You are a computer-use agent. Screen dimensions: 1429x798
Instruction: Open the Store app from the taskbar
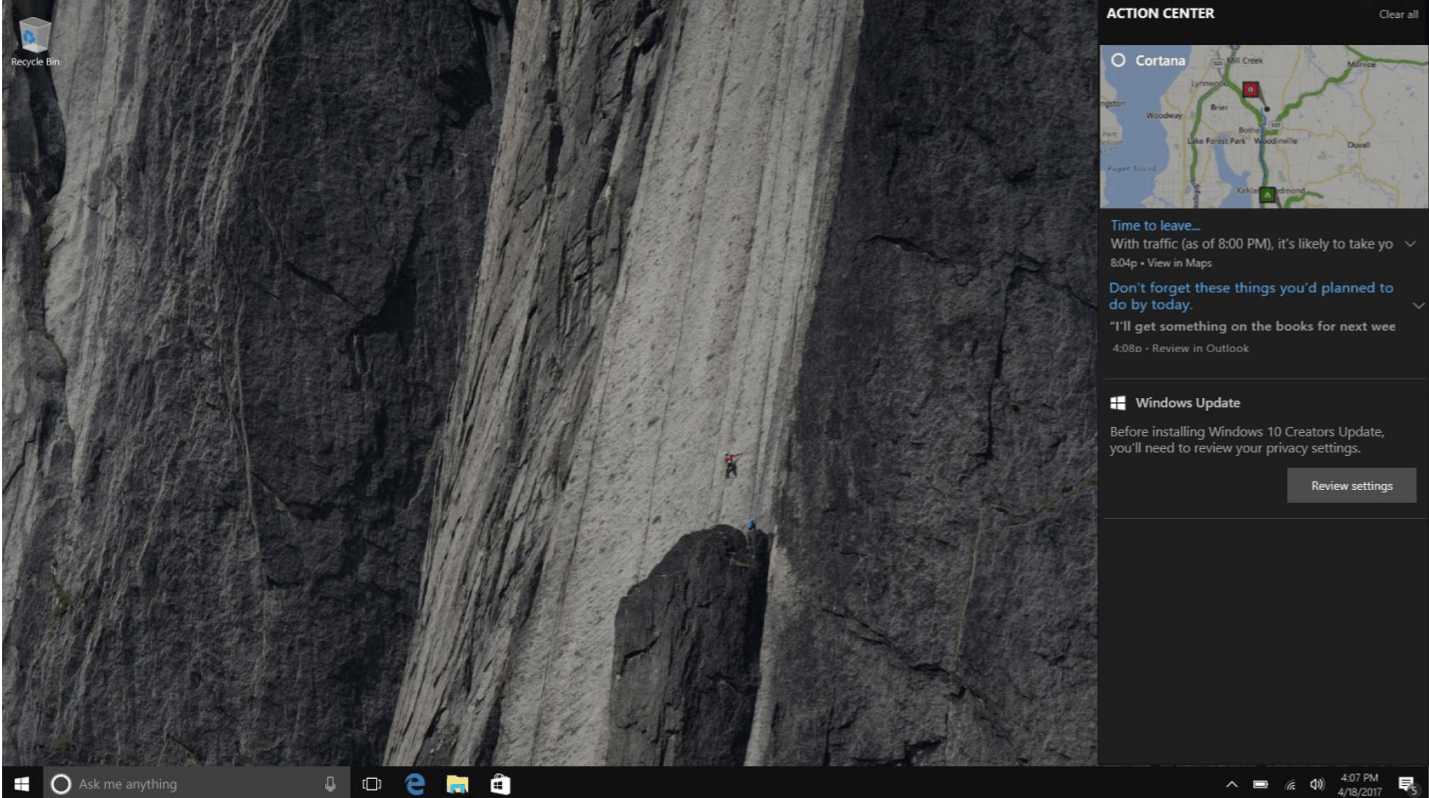[x=500, y=785]
